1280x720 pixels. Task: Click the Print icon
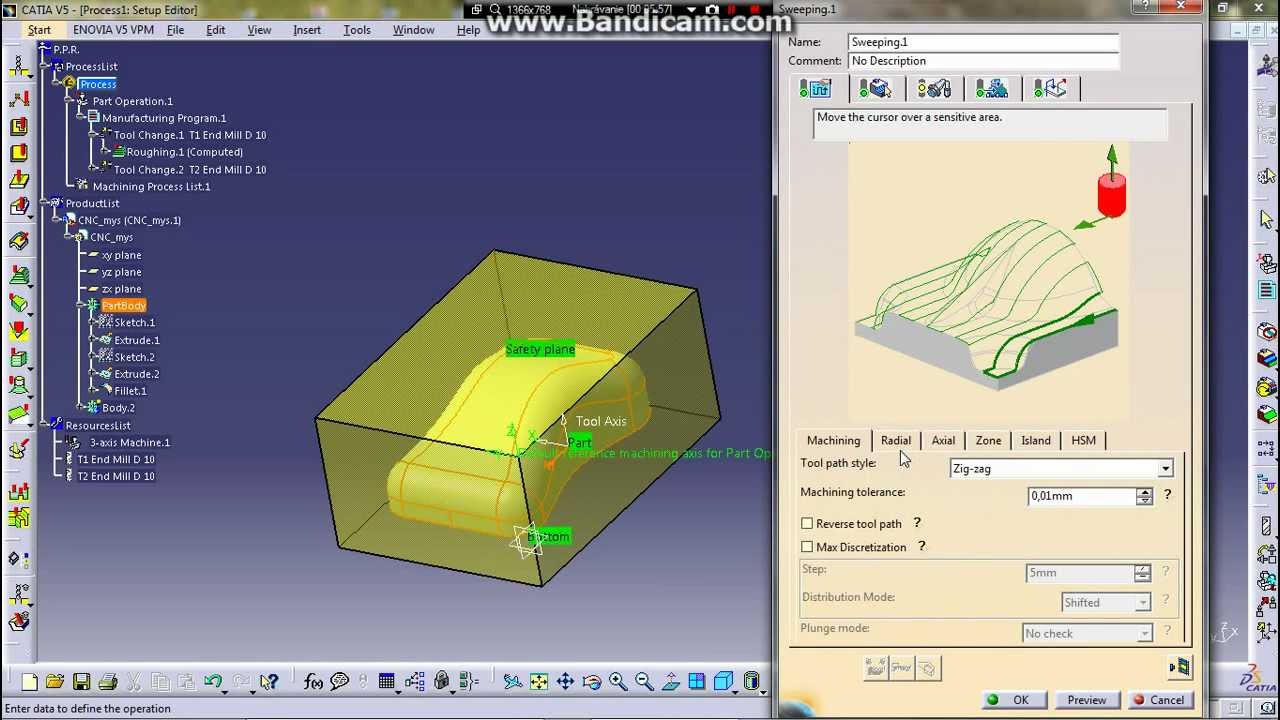(108, 682)
